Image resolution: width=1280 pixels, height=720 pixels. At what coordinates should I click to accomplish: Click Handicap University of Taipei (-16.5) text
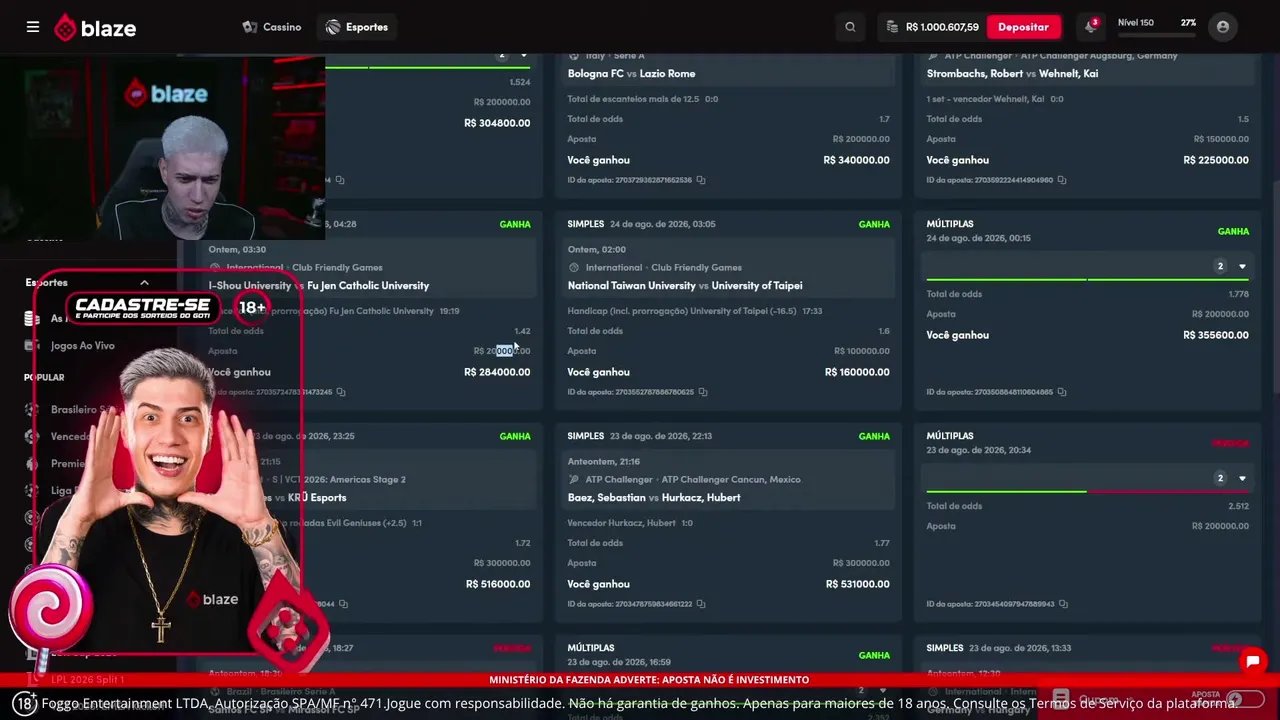(x=682, y=311)
